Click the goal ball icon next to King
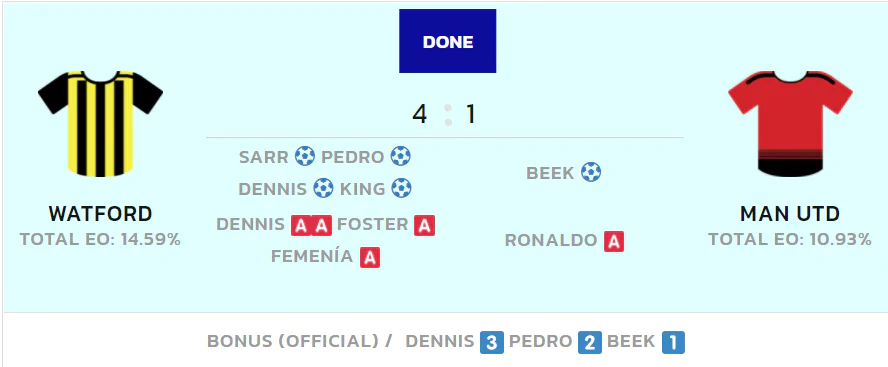 [x=402, y=188]
